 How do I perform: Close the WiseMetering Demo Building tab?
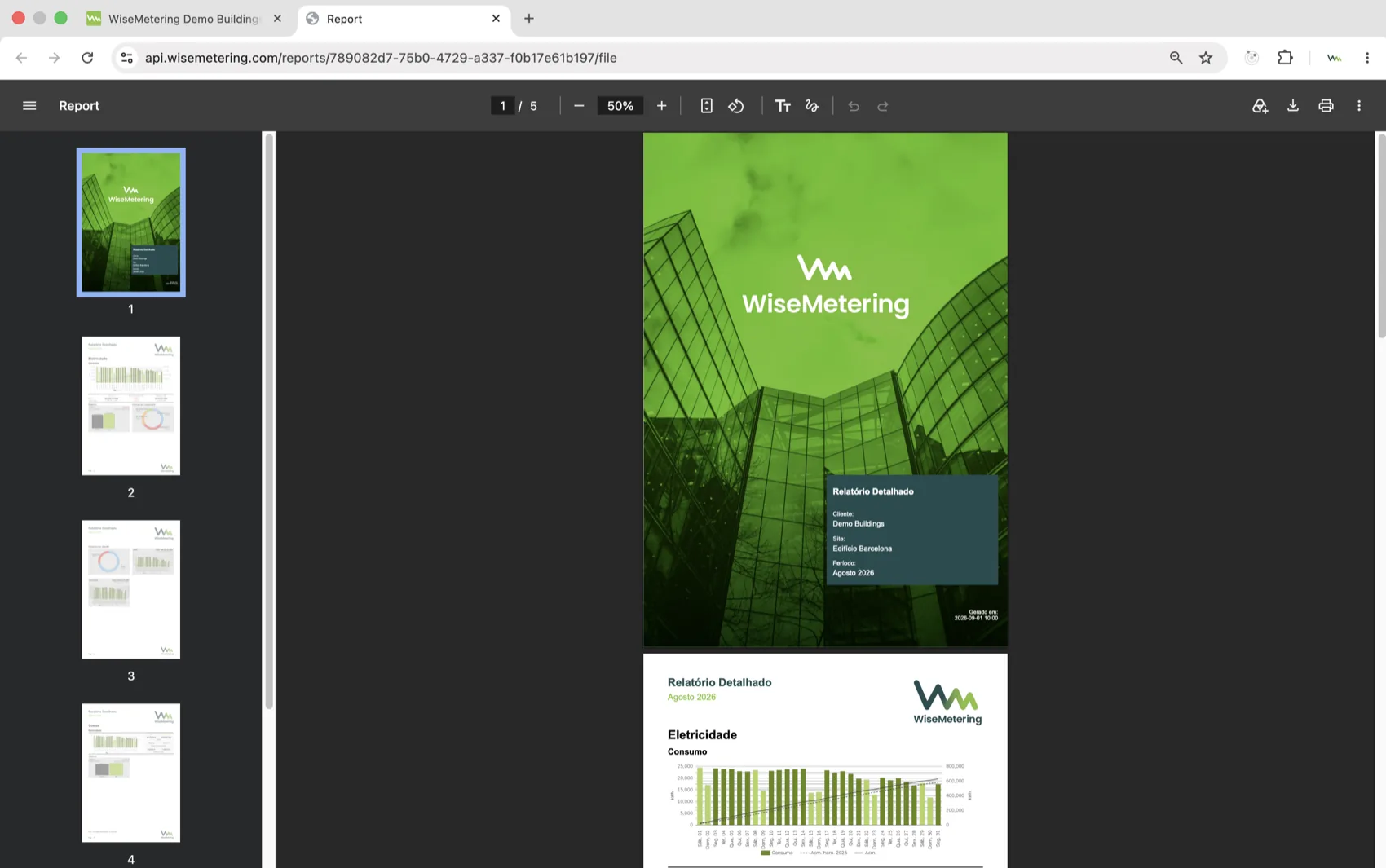[x=277, y=18]
